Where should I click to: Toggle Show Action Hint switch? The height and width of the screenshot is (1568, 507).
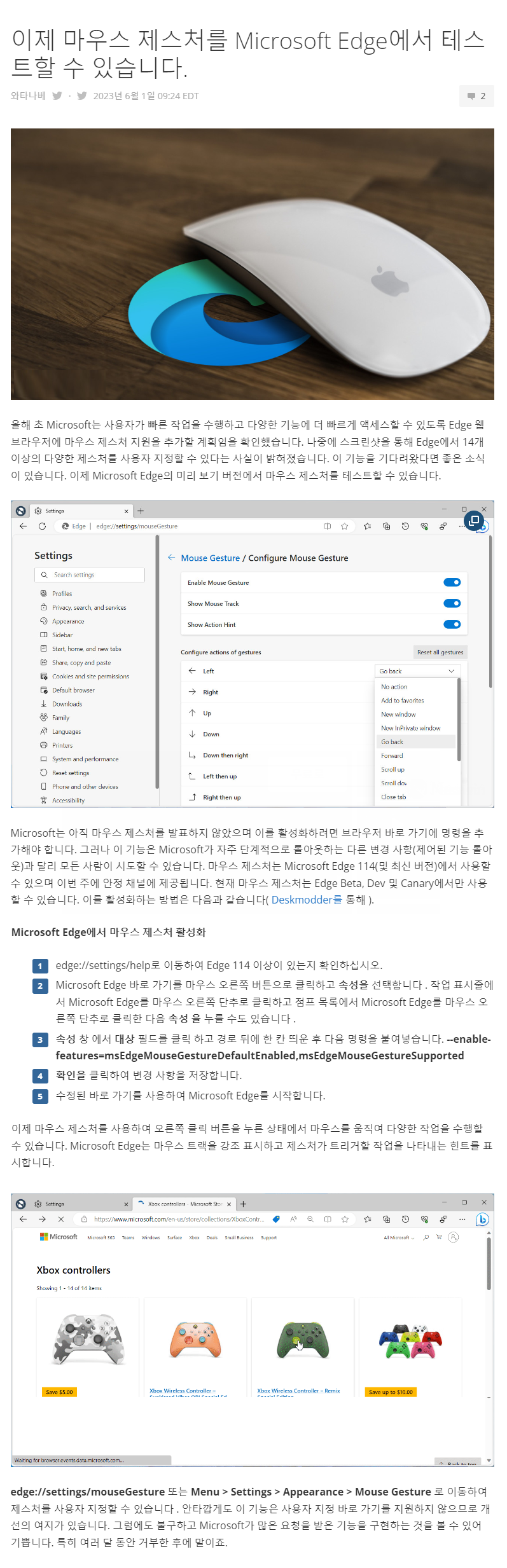(x=452, y=624)
